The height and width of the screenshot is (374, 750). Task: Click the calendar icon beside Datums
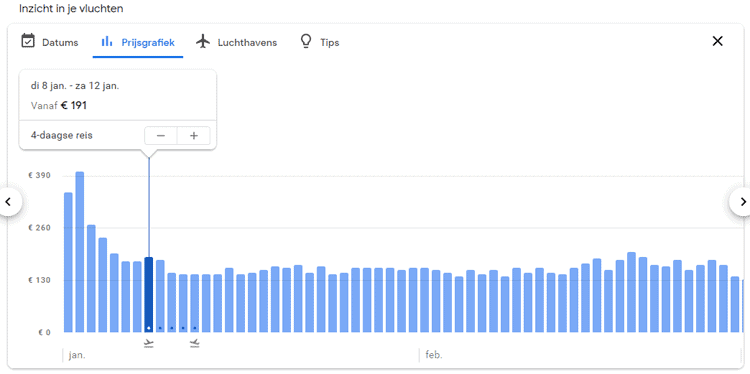(x=28, y=41)
